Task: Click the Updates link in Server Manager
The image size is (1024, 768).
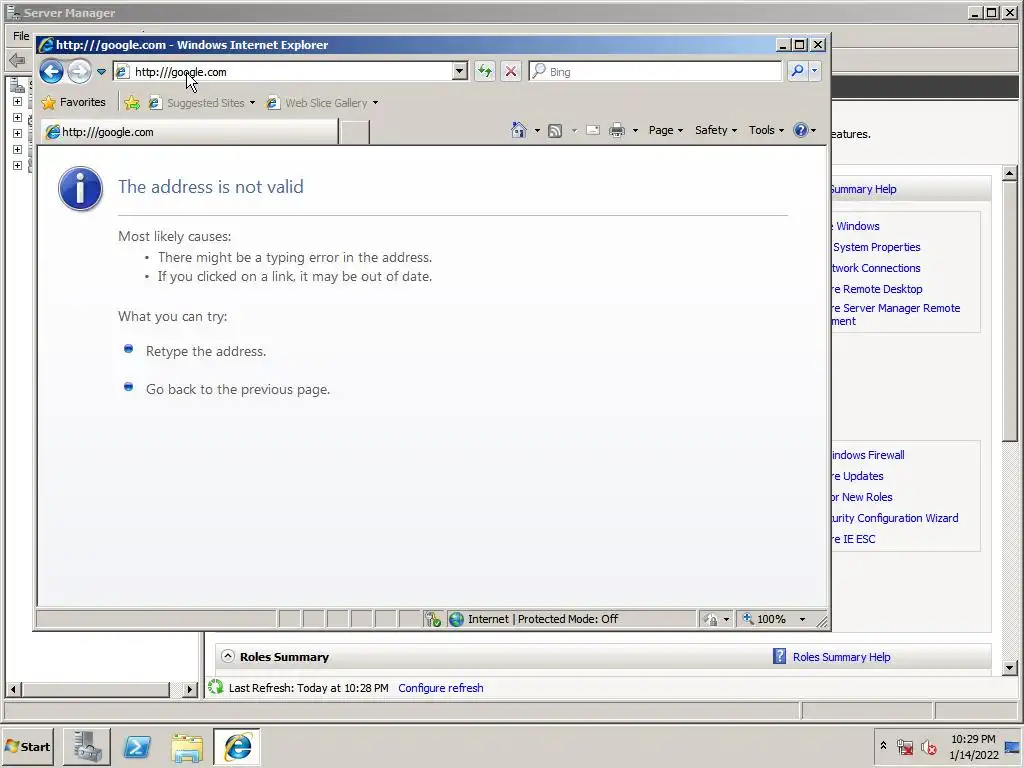Action: tap(857, 476)
